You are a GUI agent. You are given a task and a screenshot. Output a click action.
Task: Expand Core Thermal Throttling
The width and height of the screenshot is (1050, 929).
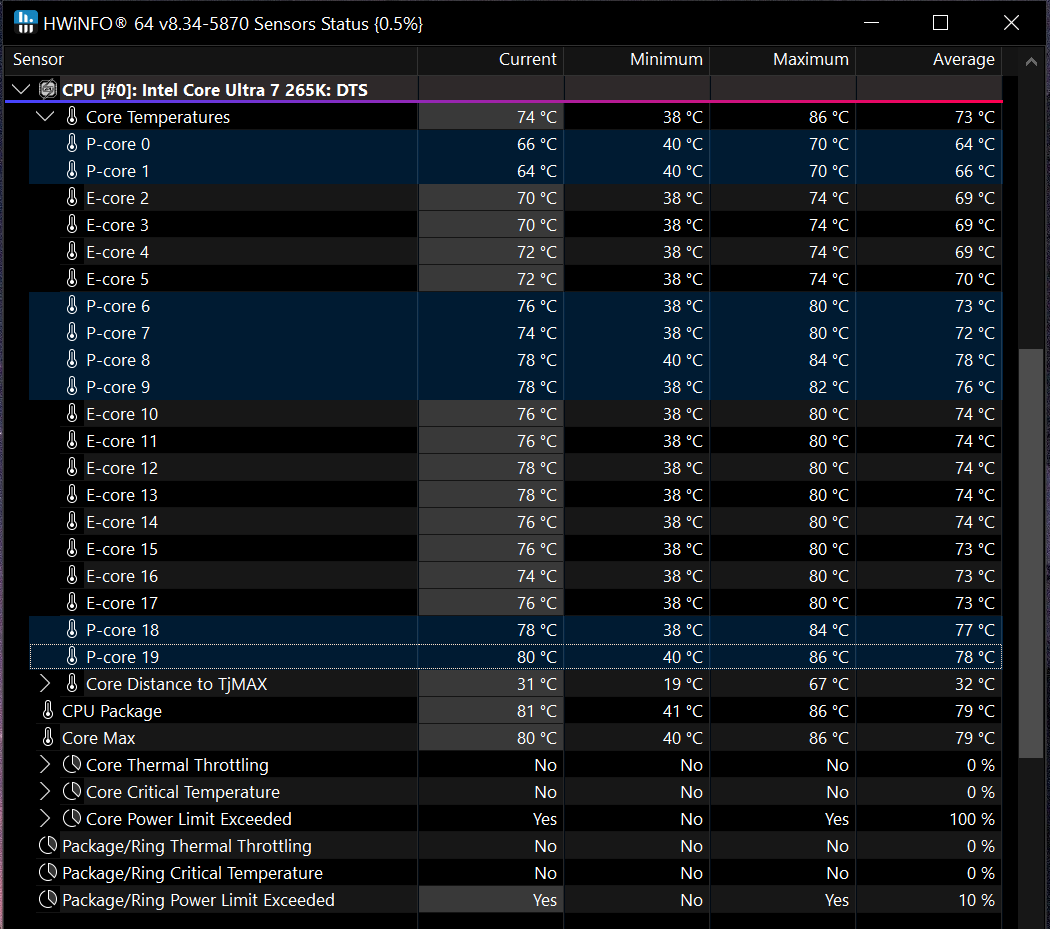click(x=45, y=764)
